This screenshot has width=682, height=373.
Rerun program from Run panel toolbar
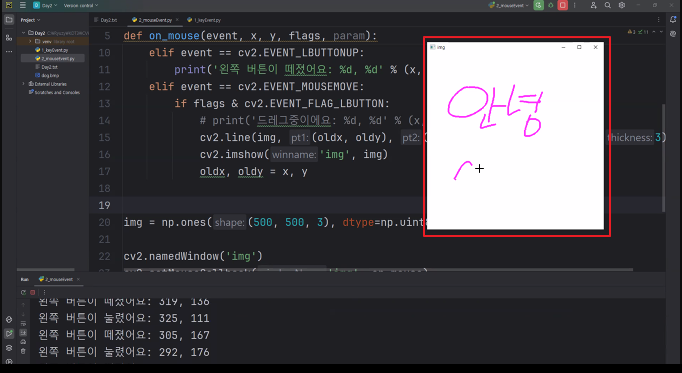pos(23,293)
